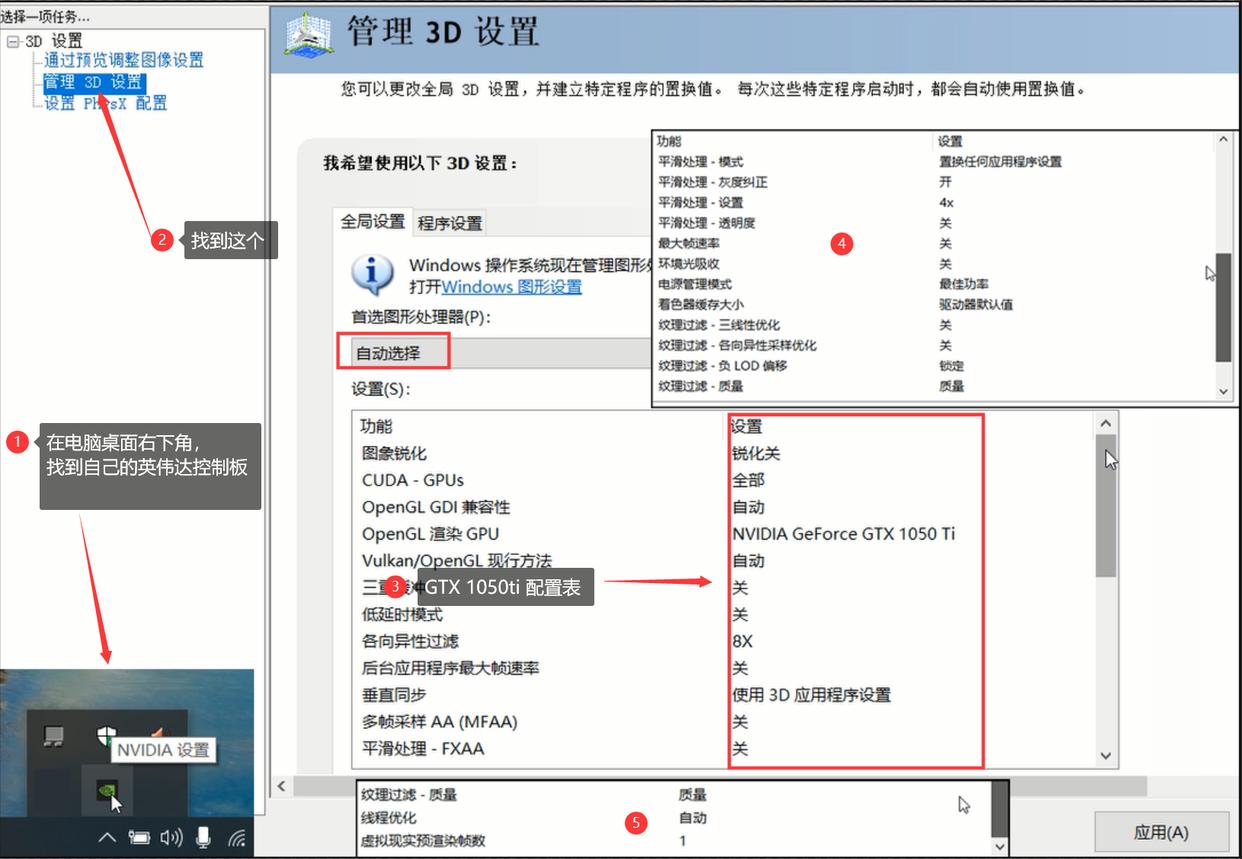Switch to the 程序设置 tab
Viewport: 1242px width, 859px height.
click(x=451, y=222)
